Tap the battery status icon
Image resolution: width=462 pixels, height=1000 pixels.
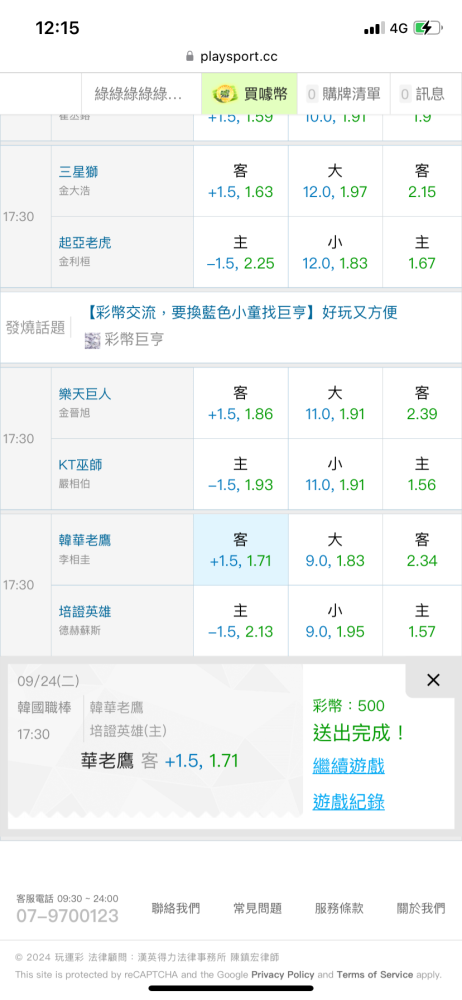pyautogui.click(x=427, y=28)
